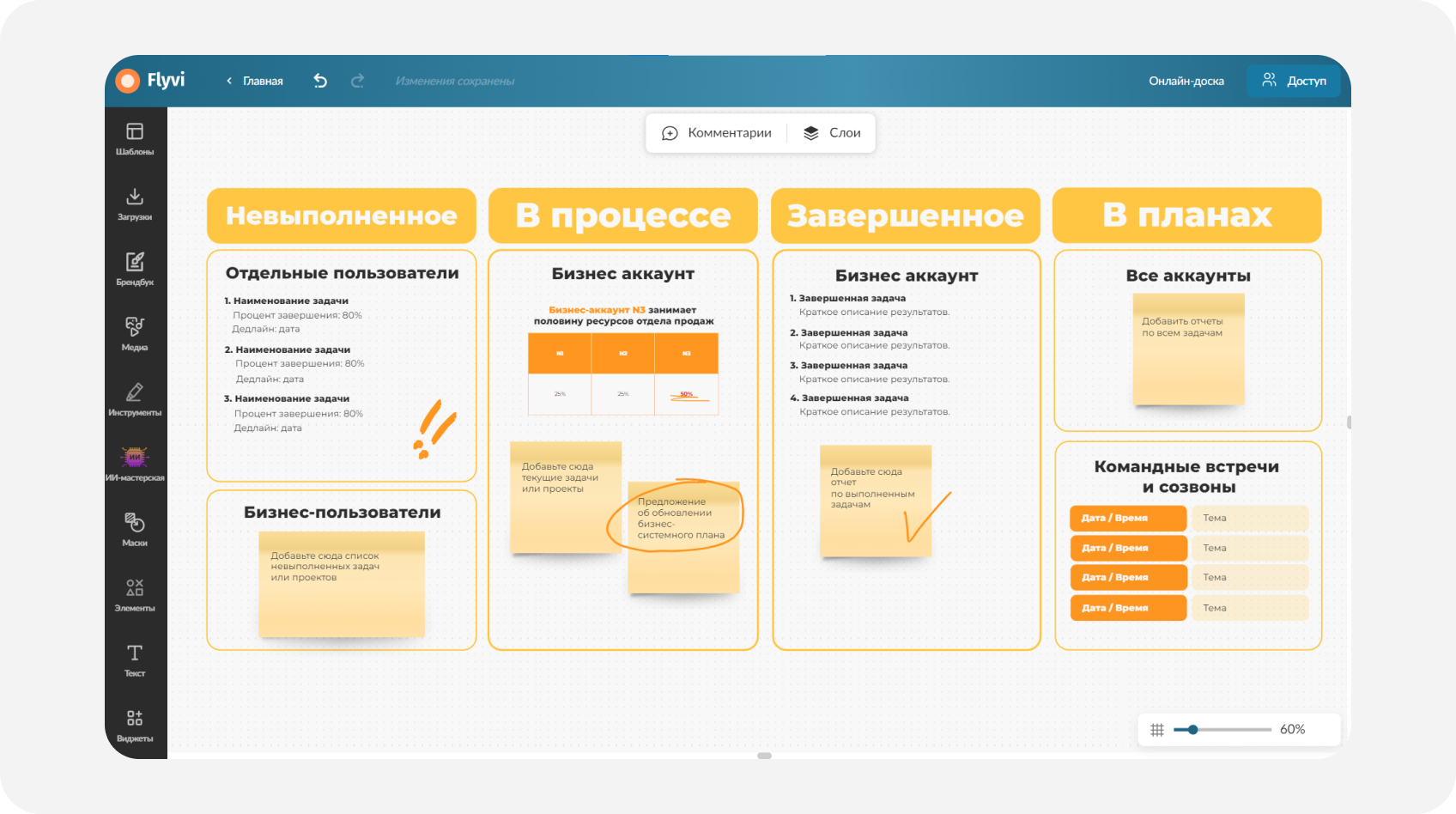1456x814 pixels.
Task: Select the В планах column header
Action: 1187,216
